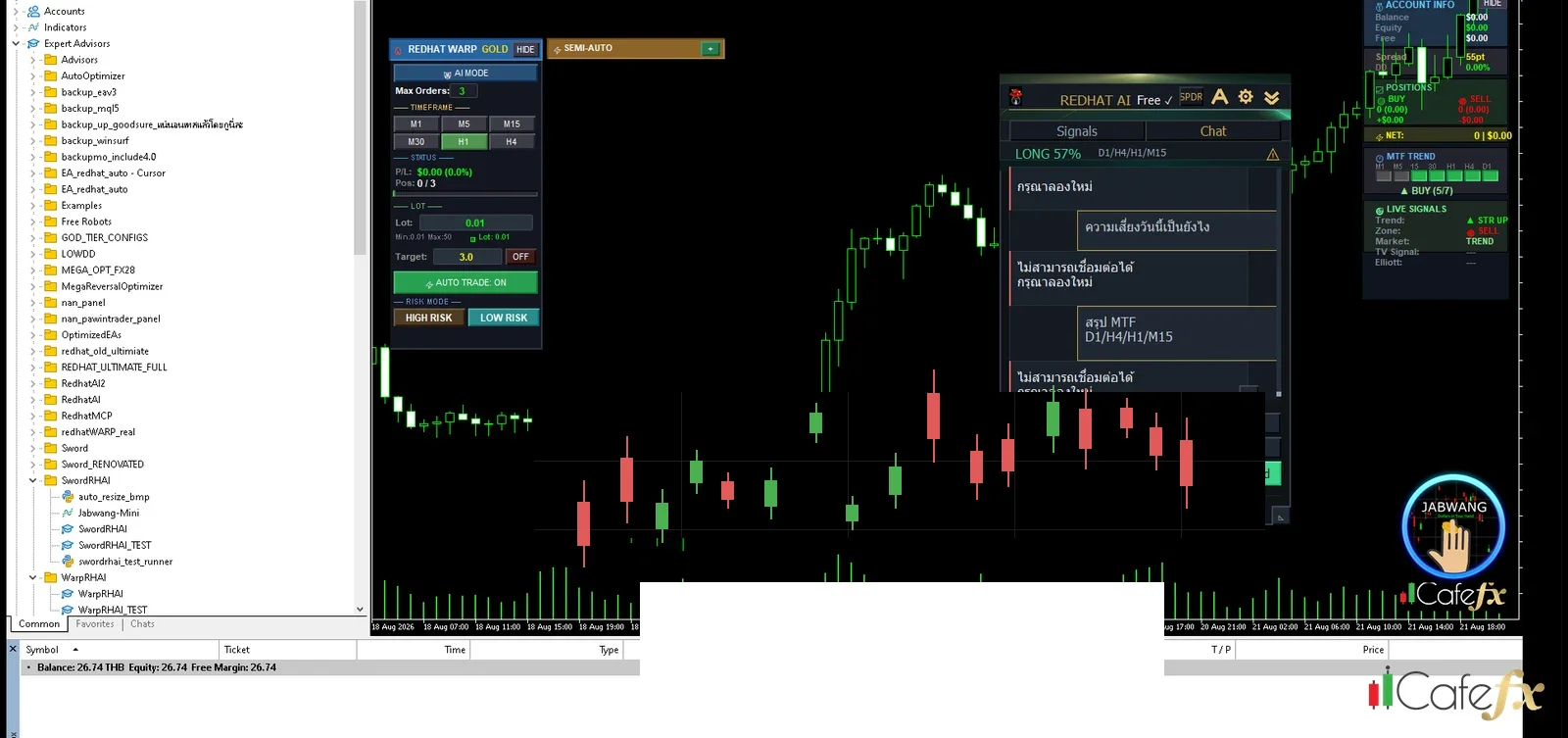Viewport: 1568px width, 738px height.
Task: Click the Accounts icon in Navigator
Action: pos(33,11)
